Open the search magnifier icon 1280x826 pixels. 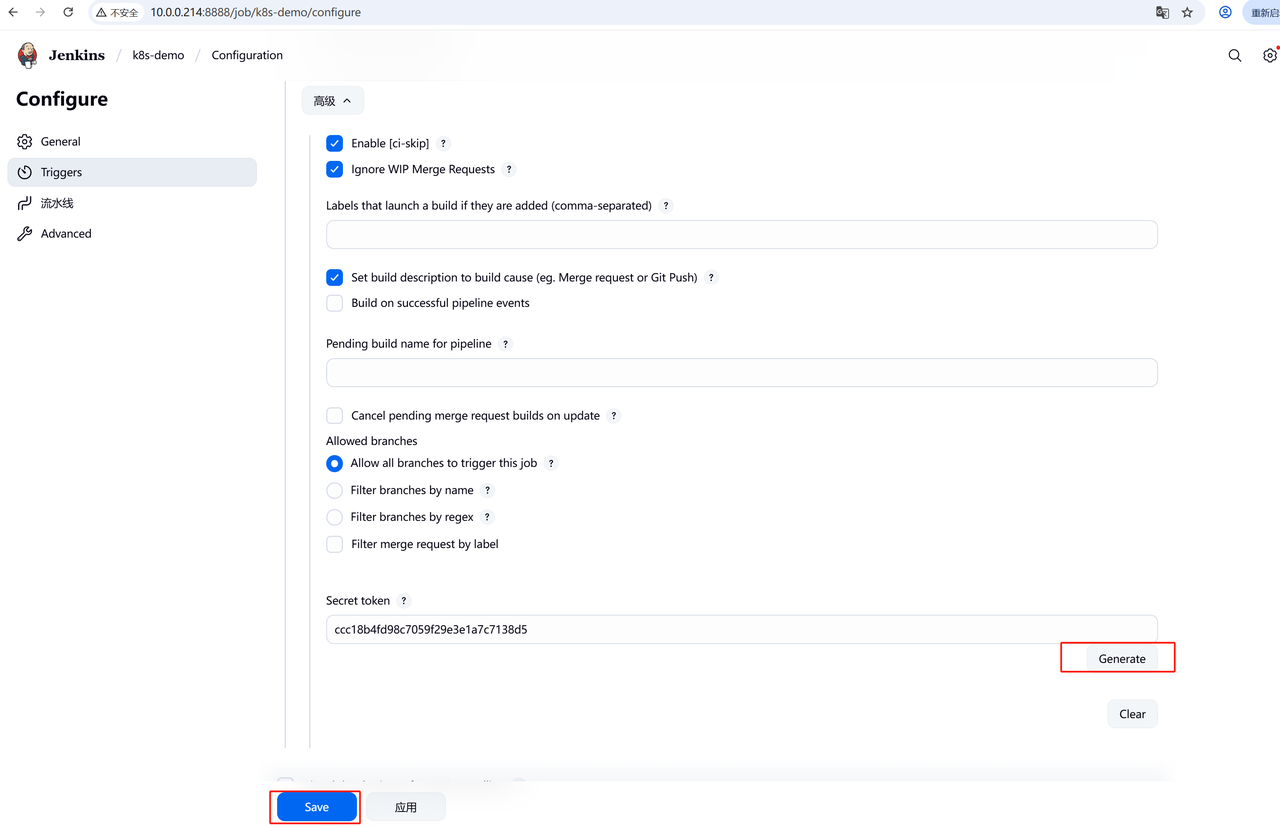(1235, 56)
